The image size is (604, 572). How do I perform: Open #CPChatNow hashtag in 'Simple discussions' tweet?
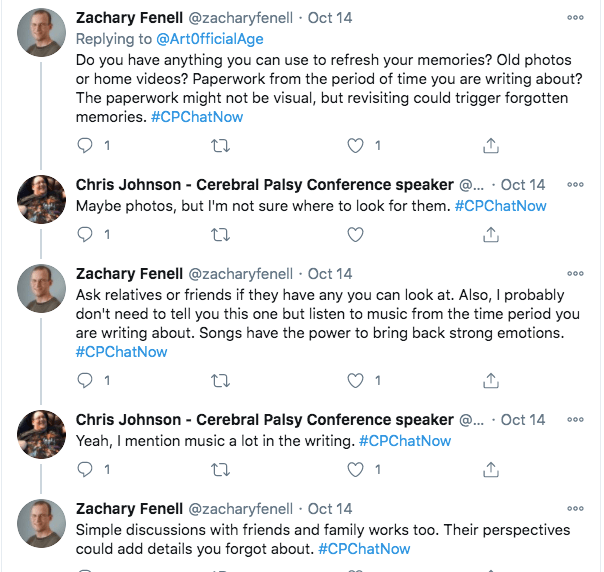pyautogui.click(x=364, y=549)
